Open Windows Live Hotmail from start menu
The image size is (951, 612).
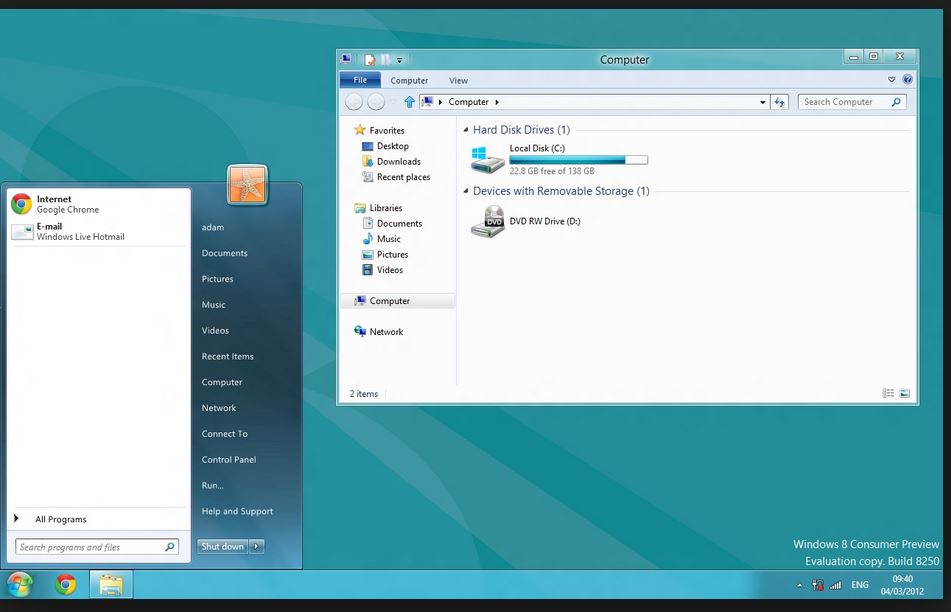(x=97, y=232)
